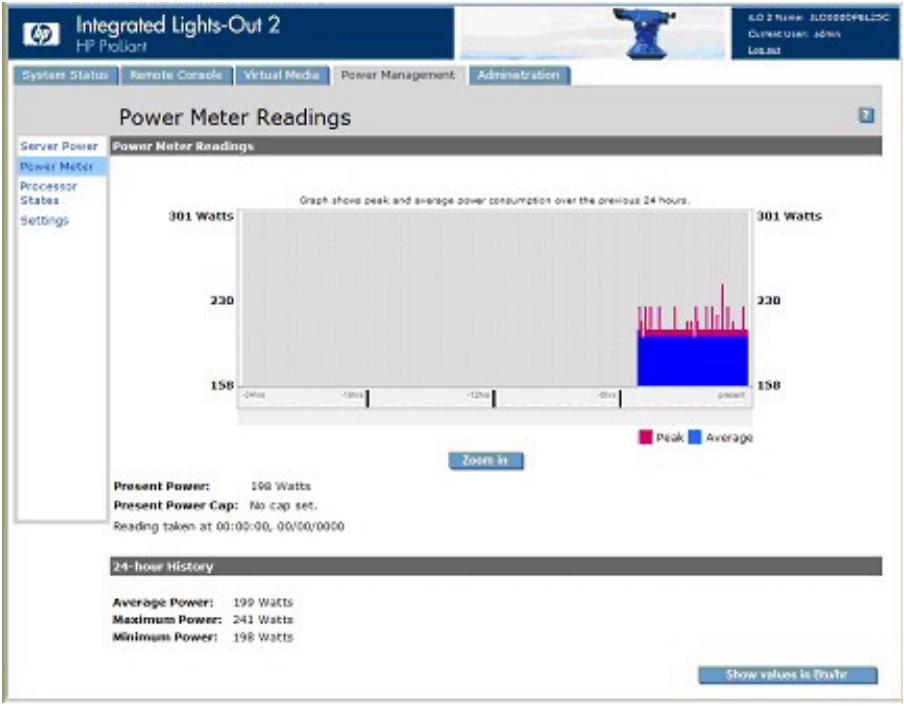Click the -18hrs timeline marker

pos(367,398)
